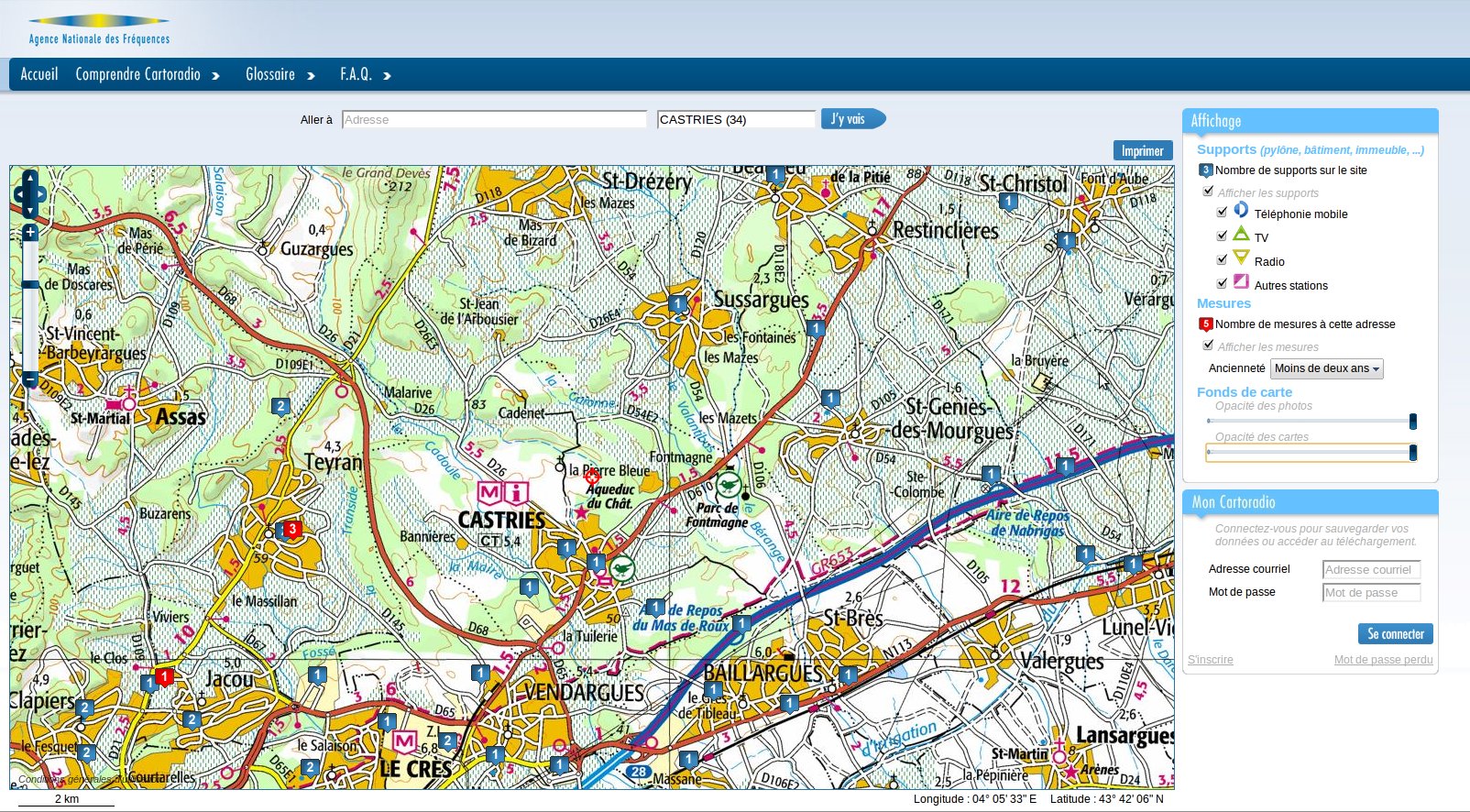Expand the Glossaire menu
Image resolution: width=1470 pixels, height=812 pixels.
280,74
